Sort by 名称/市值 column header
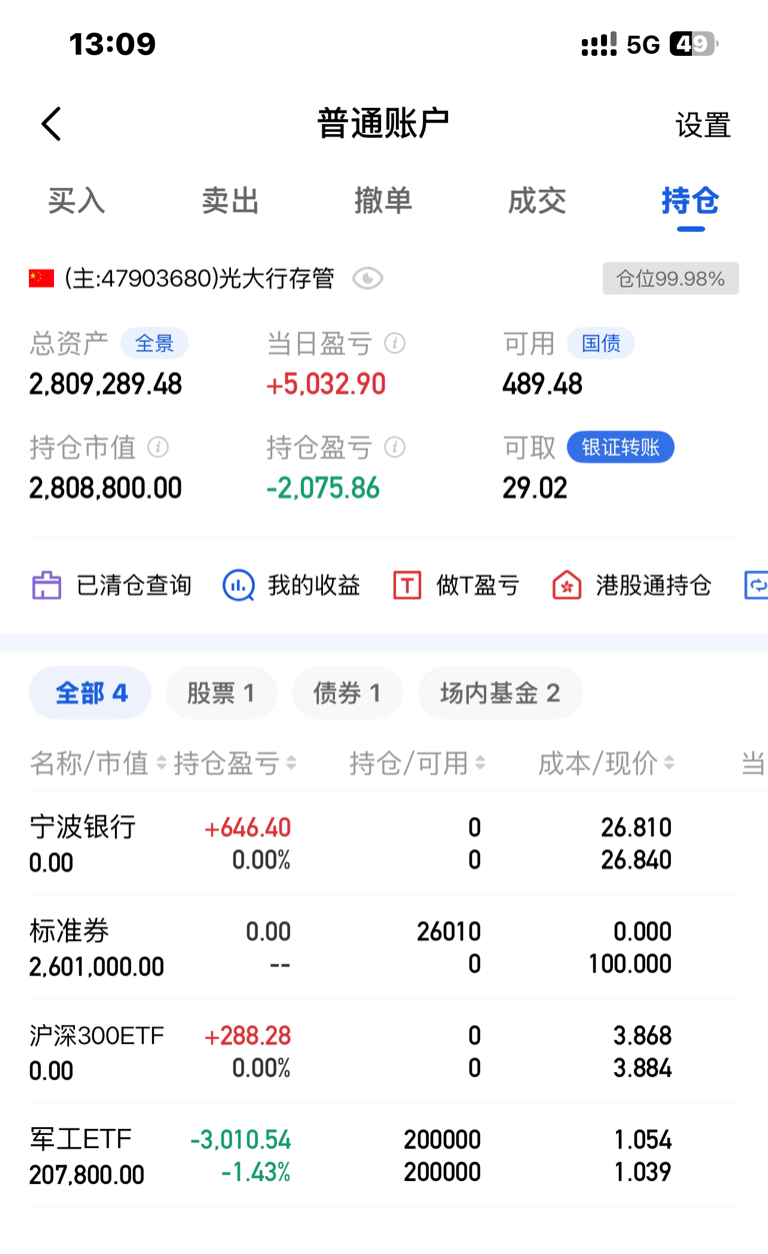Viewport: 768px width, 1254px height. click(x=98, y=764)
